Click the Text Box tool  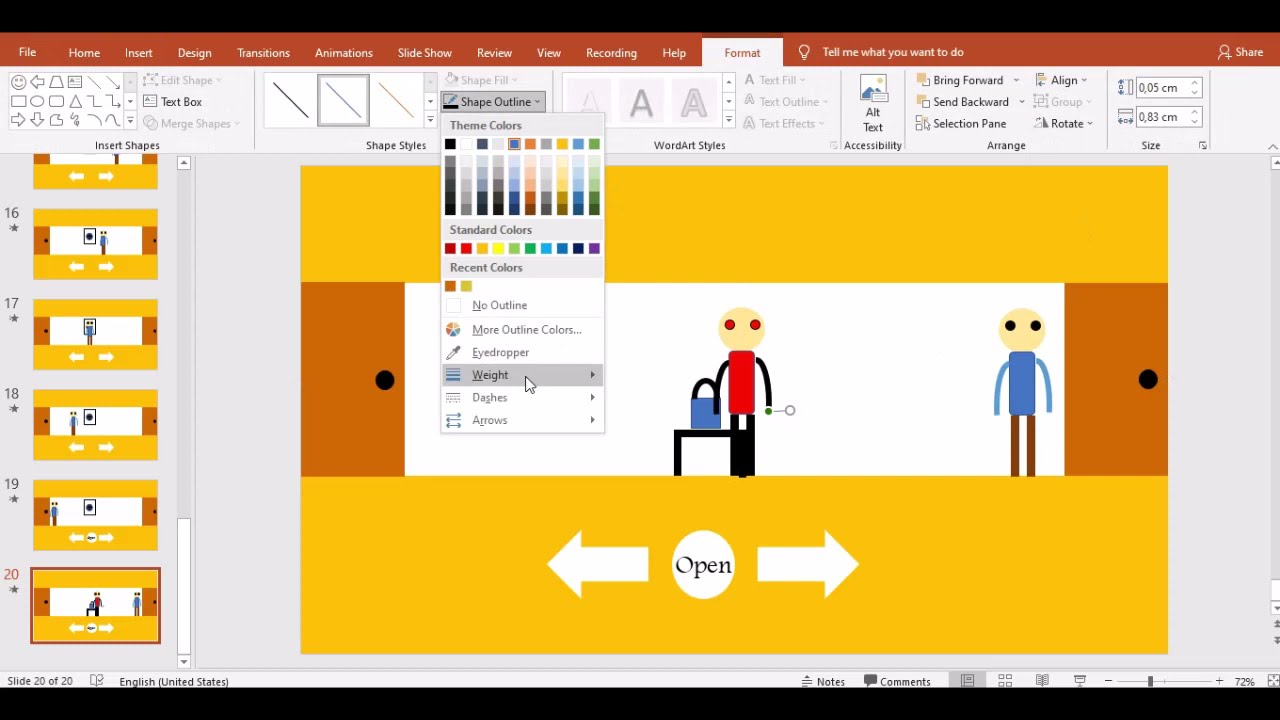pyautogui.click(x=172, y=102)
